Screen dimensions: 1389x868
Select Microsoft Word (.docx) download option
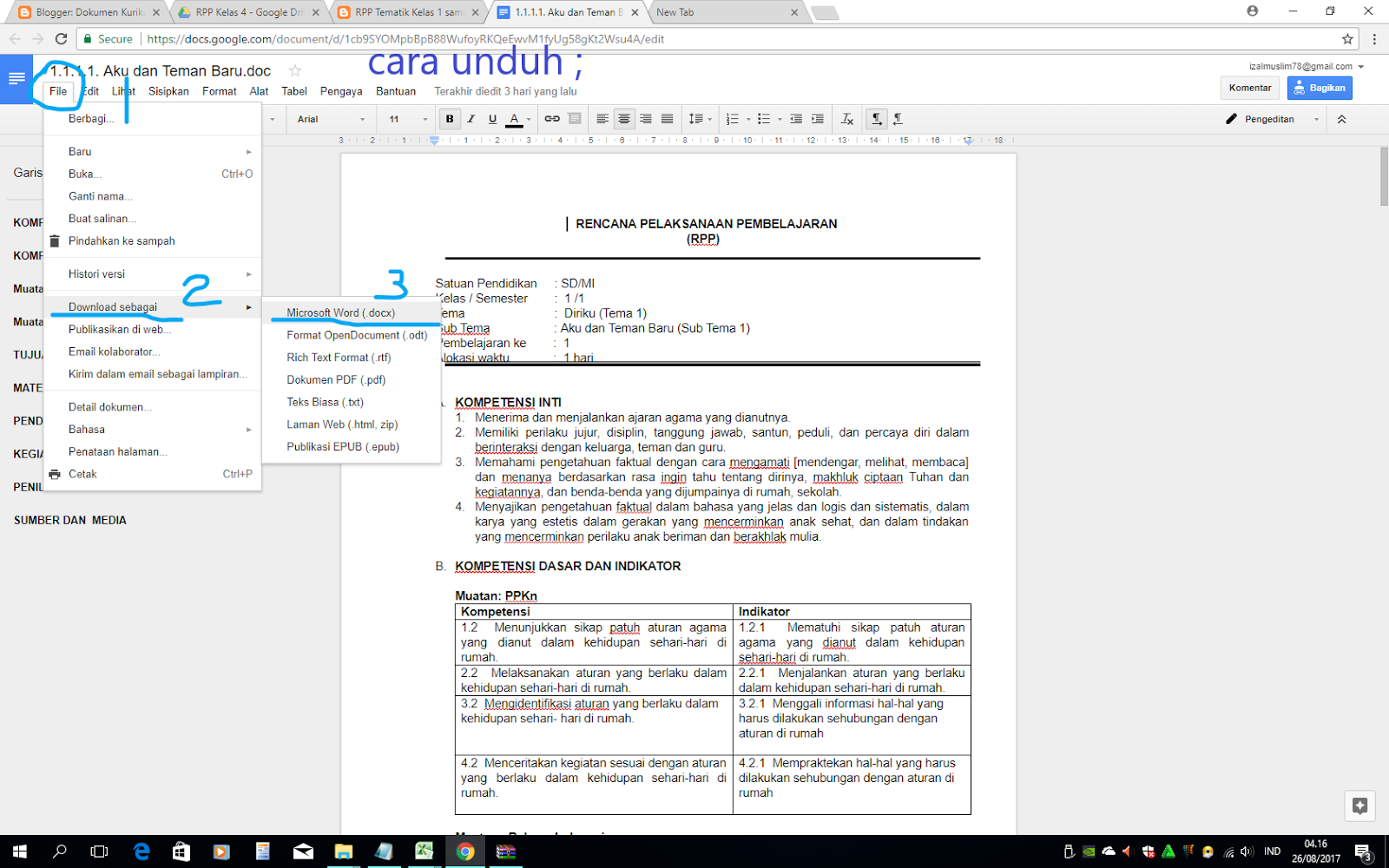[x=352, y=312]
